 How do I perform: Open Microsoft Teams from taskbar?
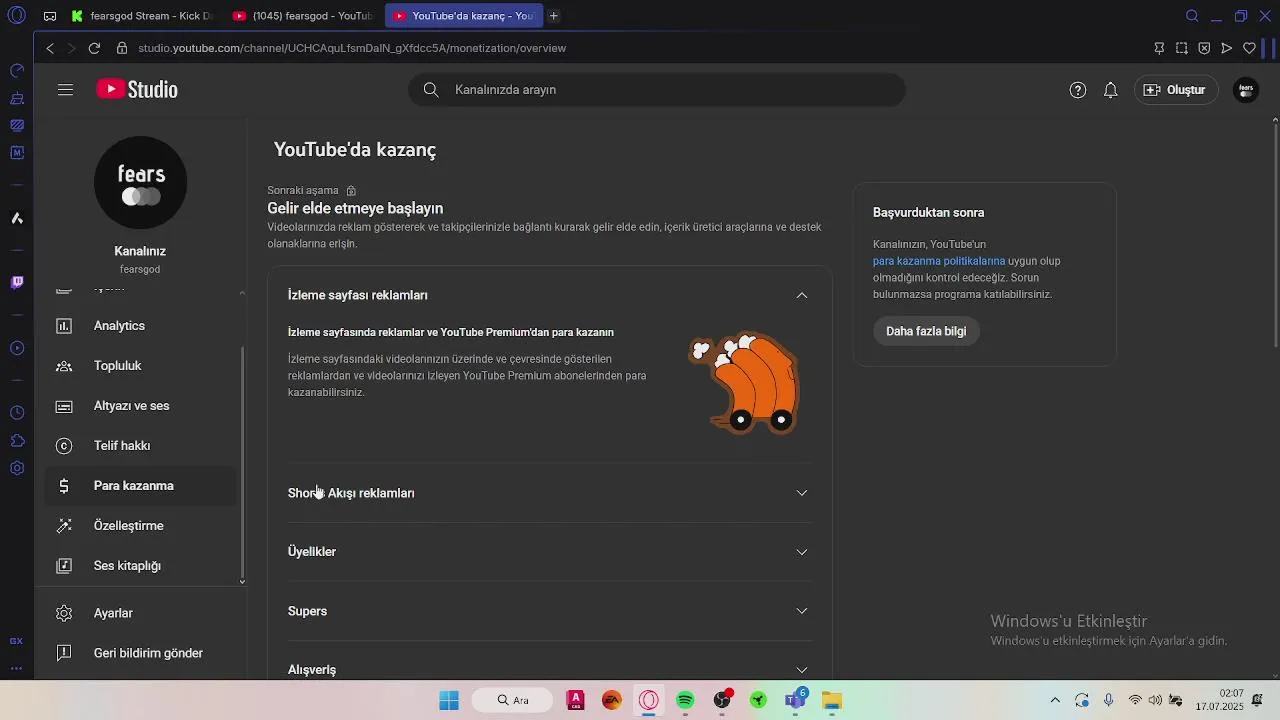point(796,700)
